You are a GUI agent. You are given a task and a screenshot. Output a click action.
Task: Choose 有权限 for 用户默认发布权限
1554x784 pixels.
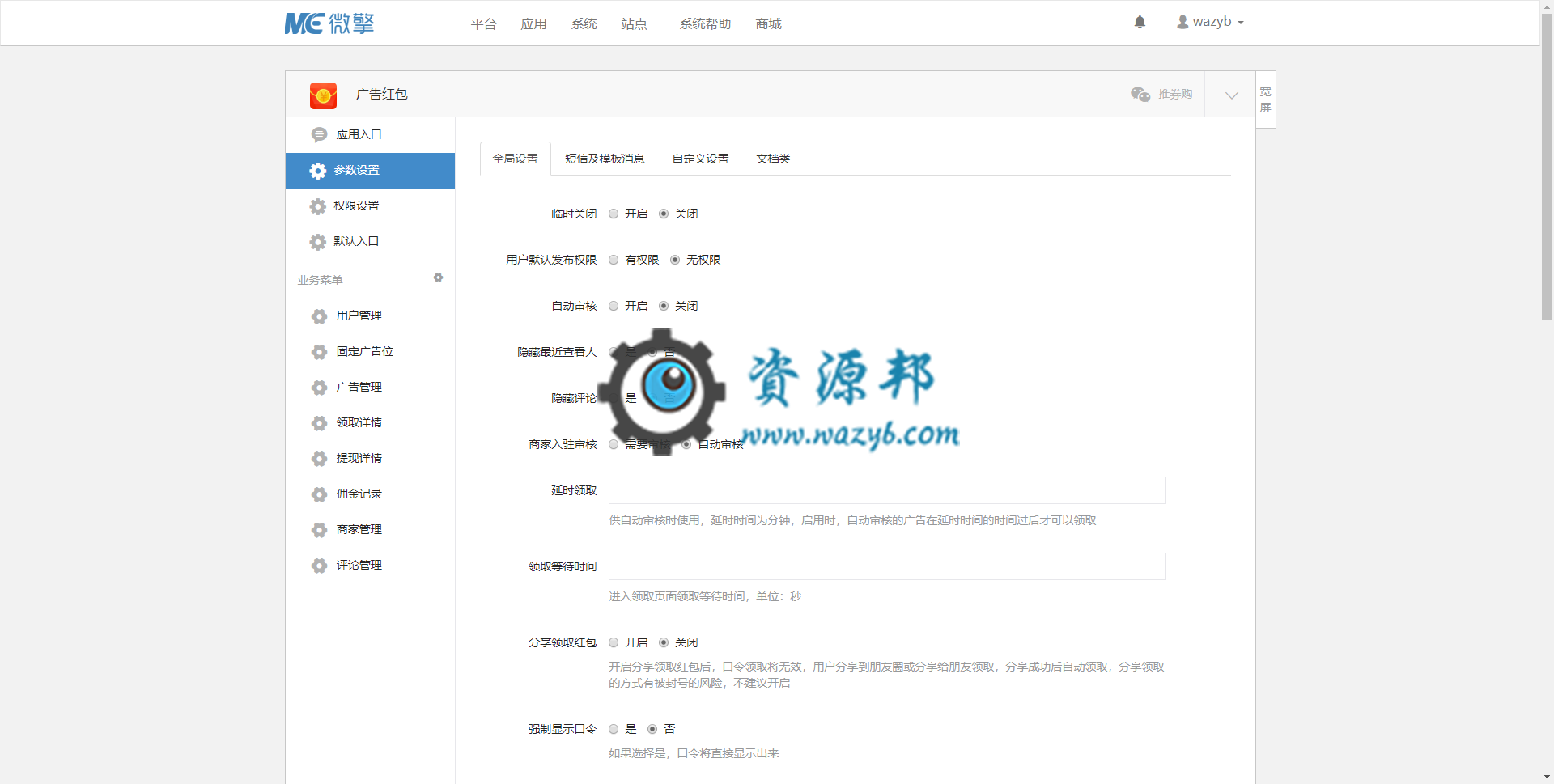tap(614, 260)
